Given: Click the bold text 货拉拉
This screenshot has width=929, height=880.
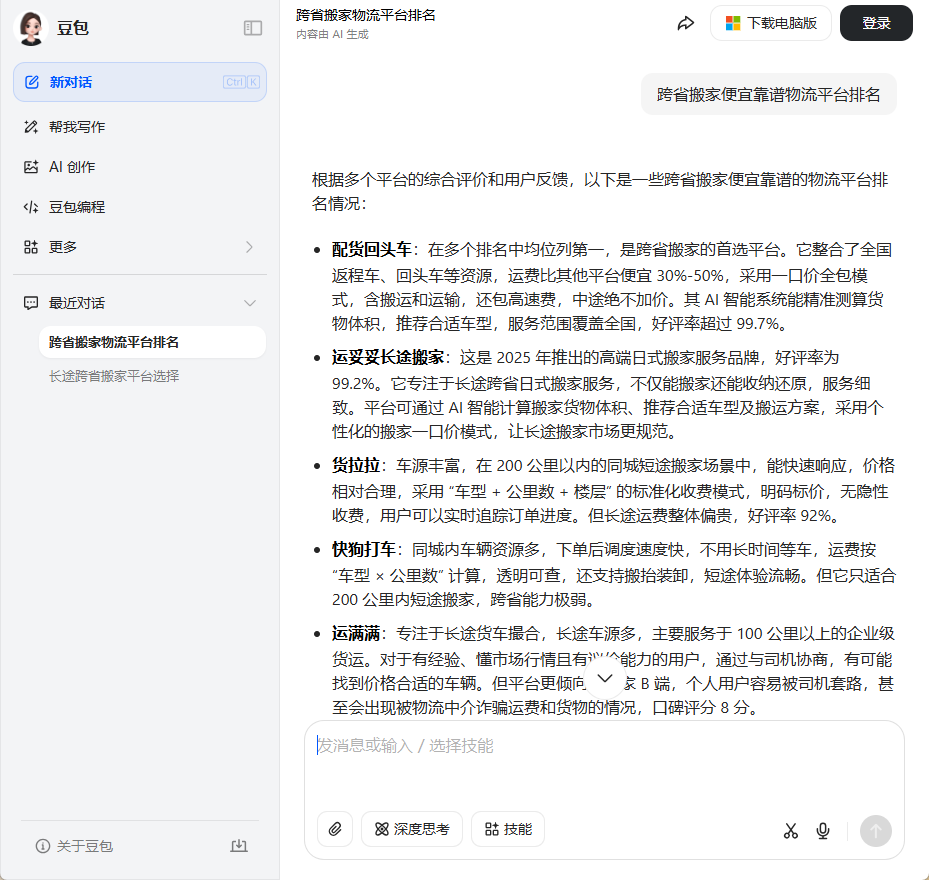Looking at the screenshot, I should pos(355,465).
